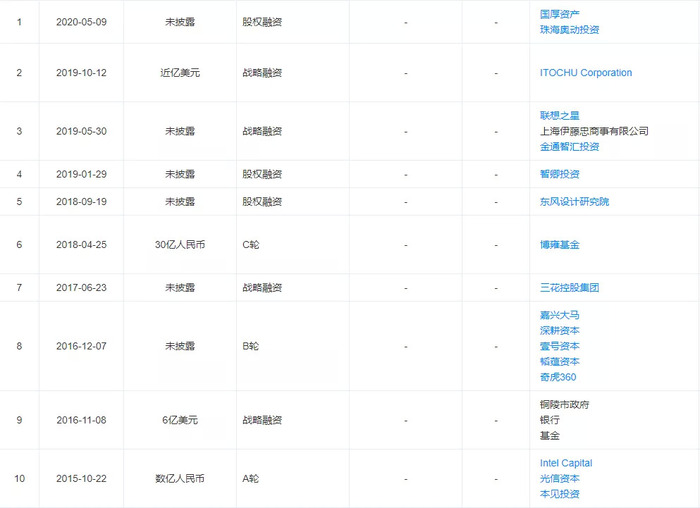Image resolution: width=700 pixels, height=508 pixels.
Task: Open the 珠海奥动投资 investor link
Action: point(569,30)
